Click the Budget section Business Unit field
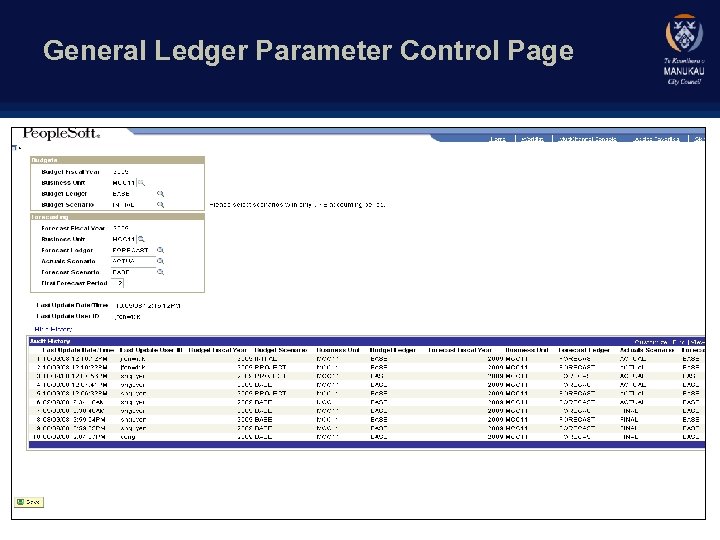This screenshot has width=720, height=540. click(124, 183)
